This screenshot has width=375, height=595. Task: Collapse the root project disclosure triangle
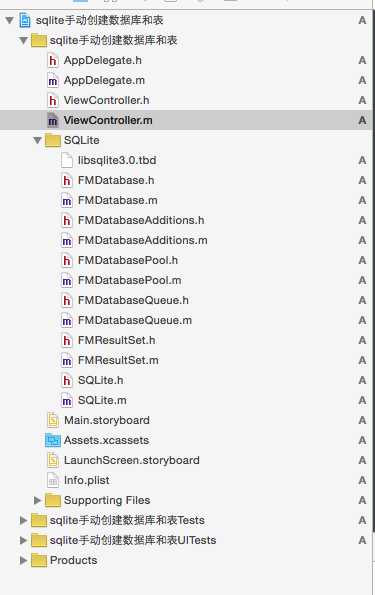click(9, 20)
